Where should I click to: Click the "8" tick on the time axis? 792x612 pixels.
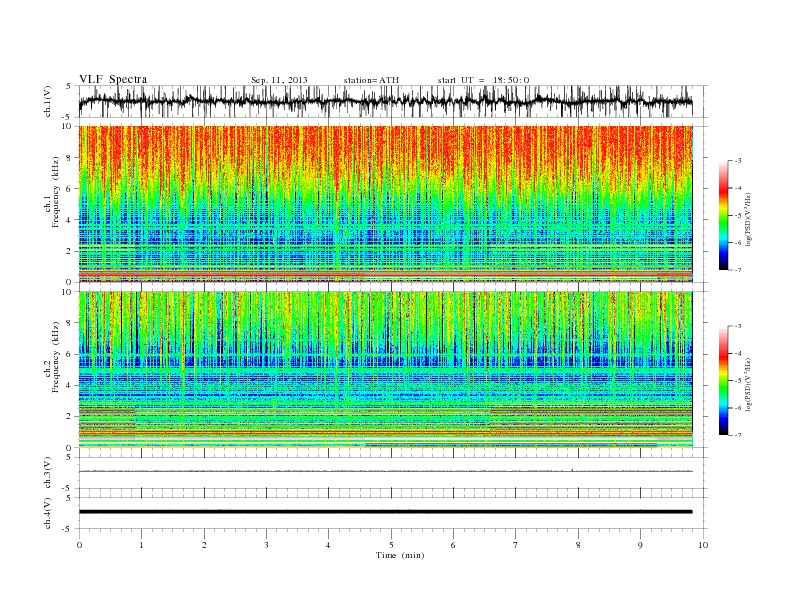pos(578,545)
